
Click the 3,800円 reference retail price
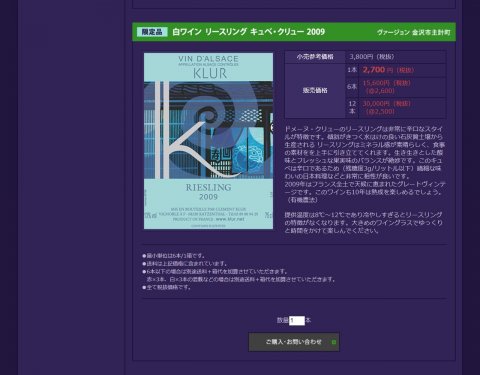pos(372,57)
